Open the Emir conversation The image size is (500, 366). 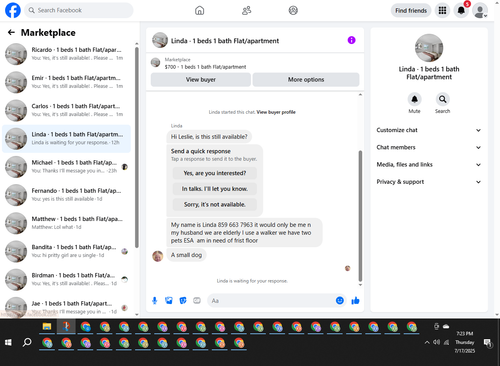click(x=66, y=82)
